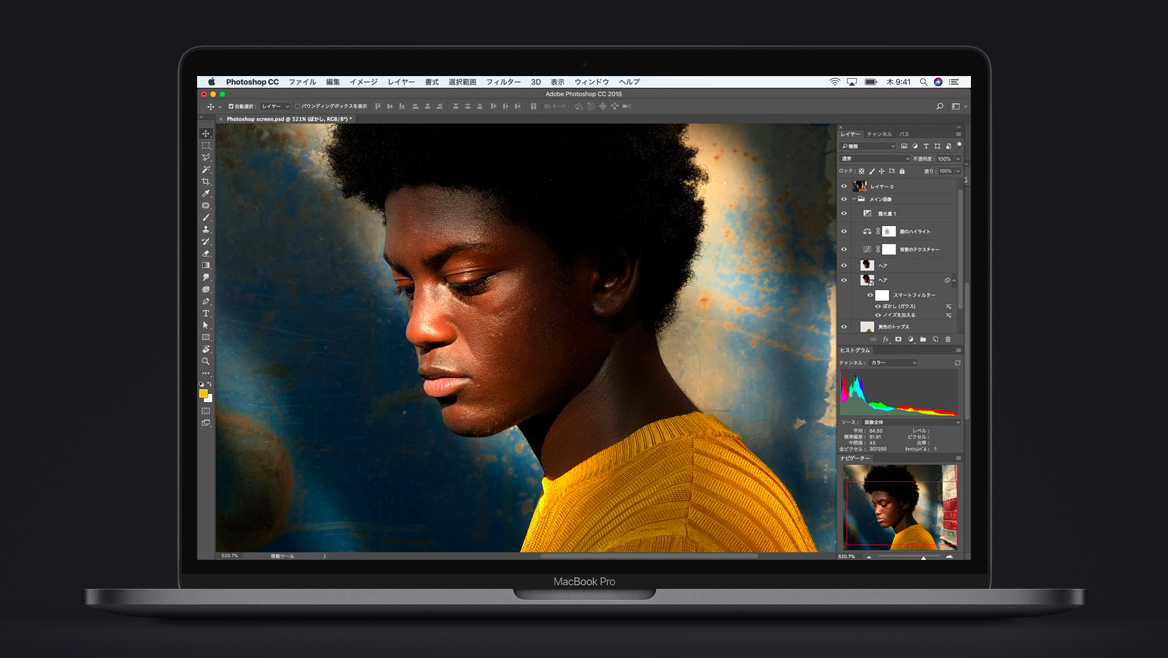Select the Path Selection arrow tool
The height and width of the screenshot is (658, 1168).
point(206,325)
